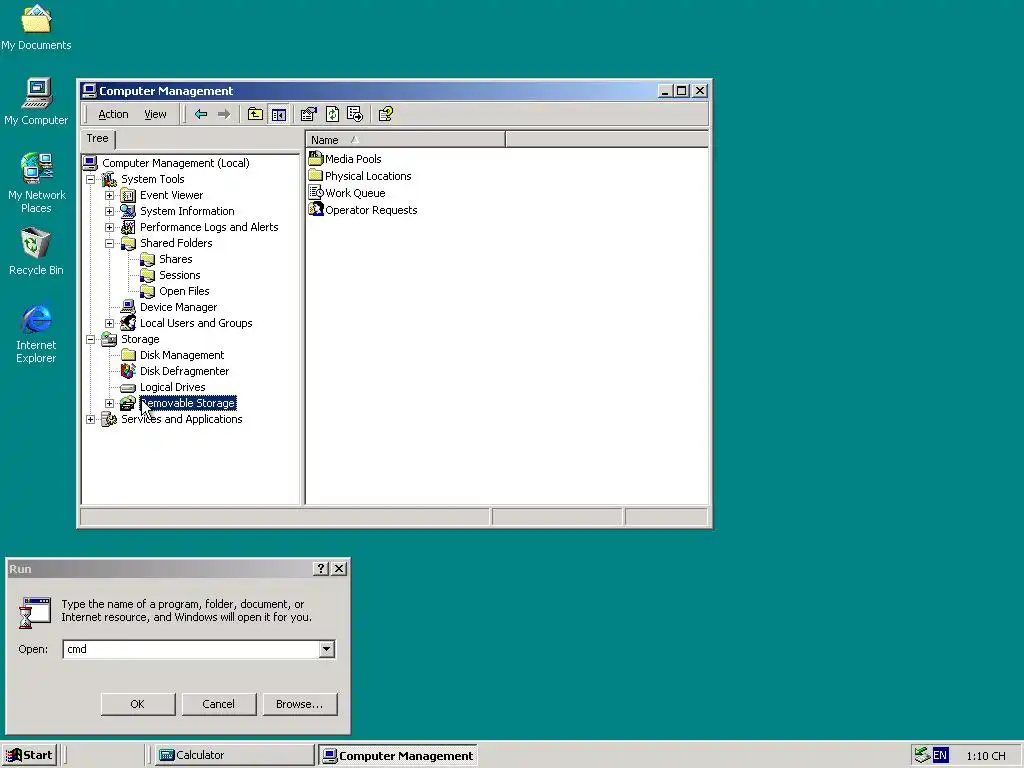Click the Work Queue icon in list
The image size is (1024, 768).
(x=316, y=192)
